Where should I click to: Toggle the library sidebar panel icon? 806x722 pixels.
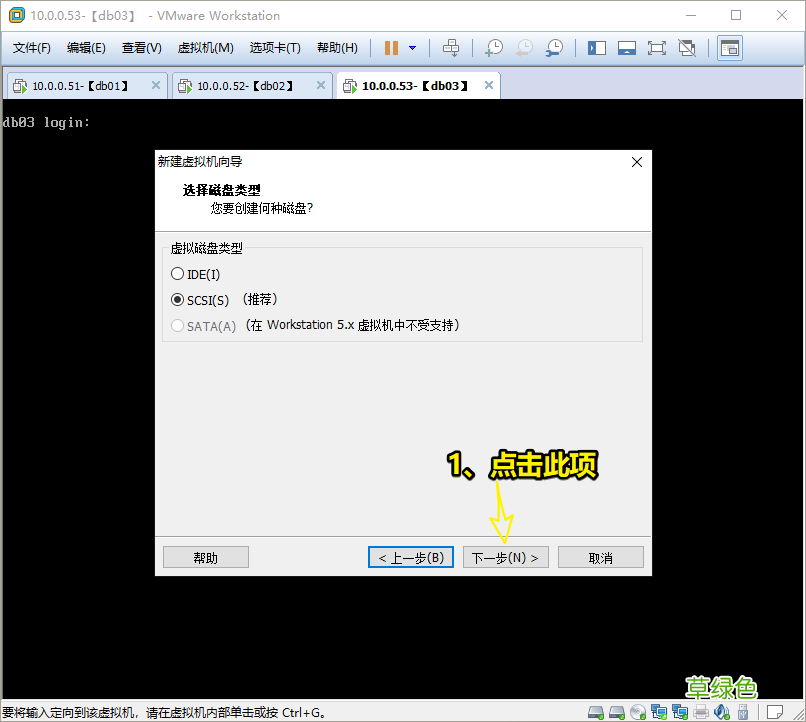point(597,48)
